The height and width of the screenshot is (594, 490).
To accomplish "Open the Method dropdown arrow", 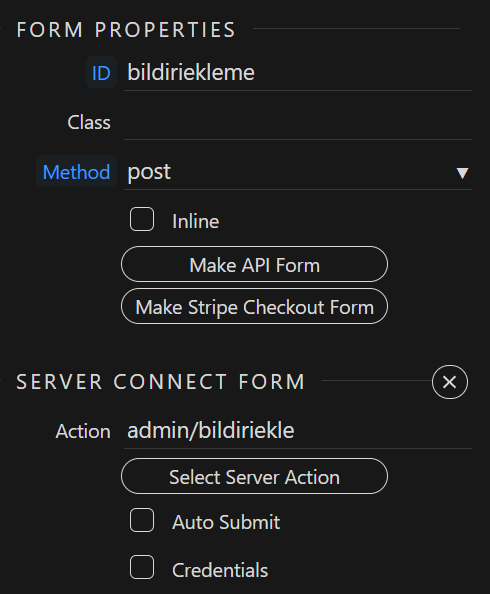I will coord(462,173).
